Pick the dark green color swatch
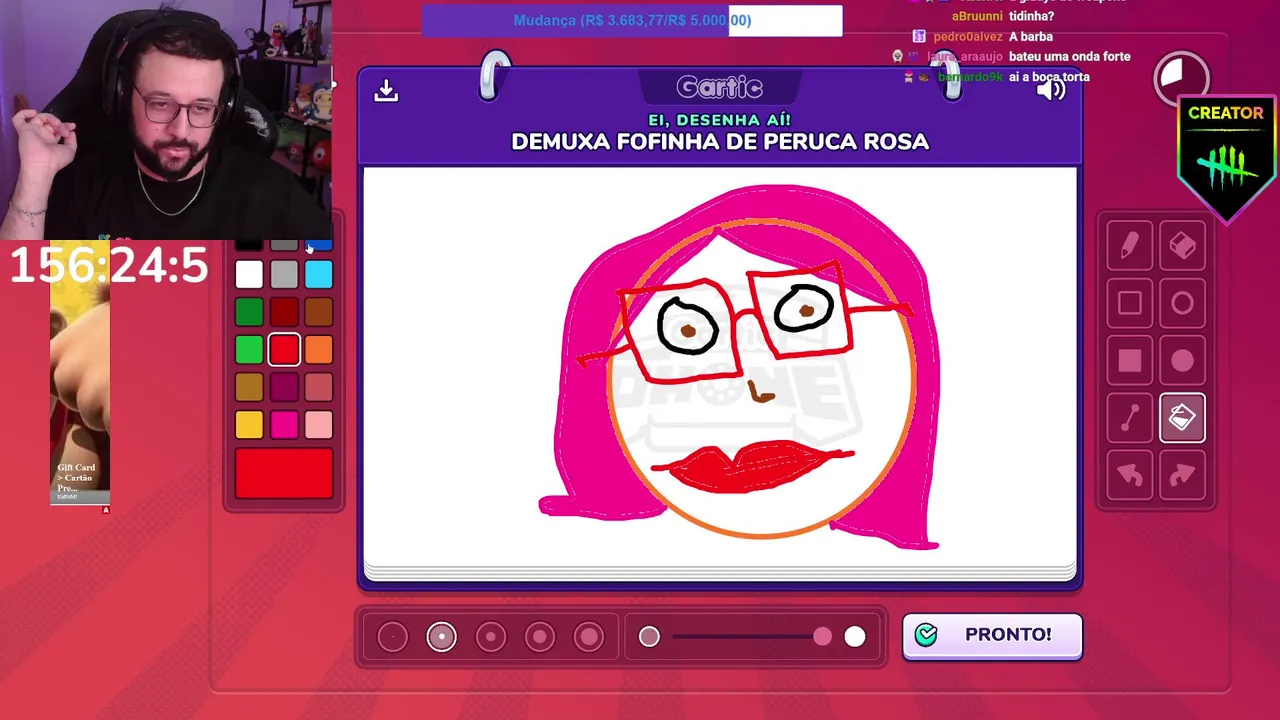The width and height of the screenshot is (1280, 720). coord(249,312)
